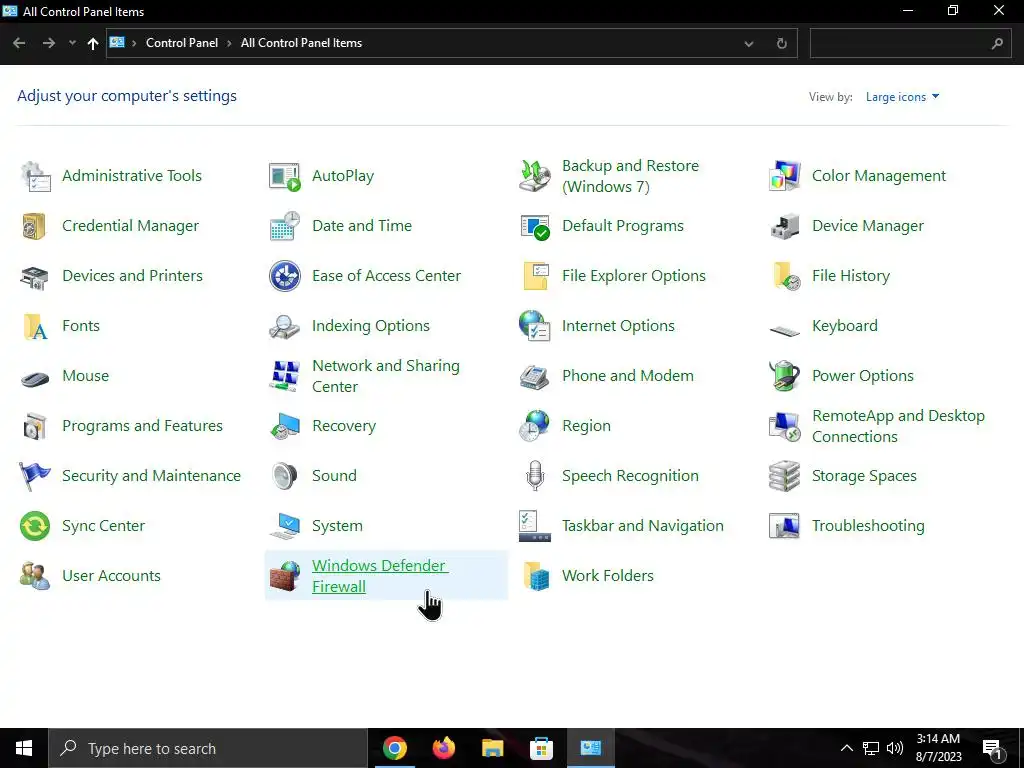
Task: Click the File Explorer Options icon
Action: [535, 276]
